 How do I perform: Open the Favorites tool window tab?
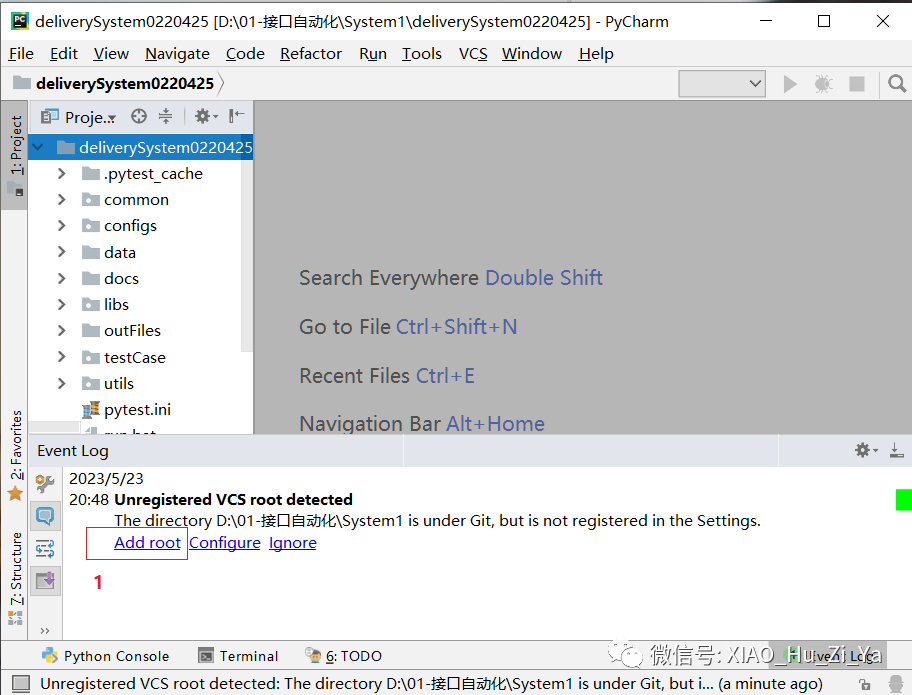pyautogui.click(x=16, y=455)
